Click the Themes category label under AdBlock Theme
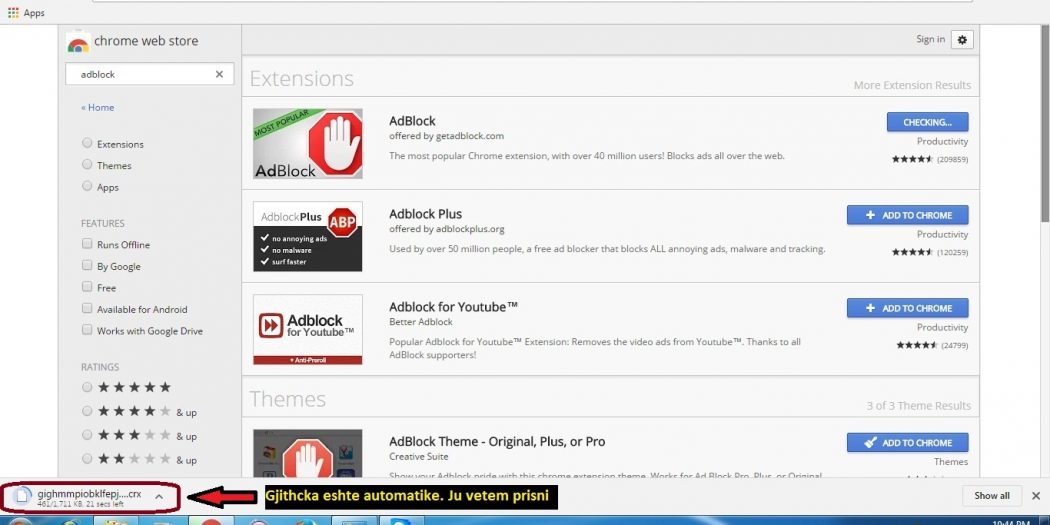Viewport: 1050px width, 525px height. click(951, 462)
